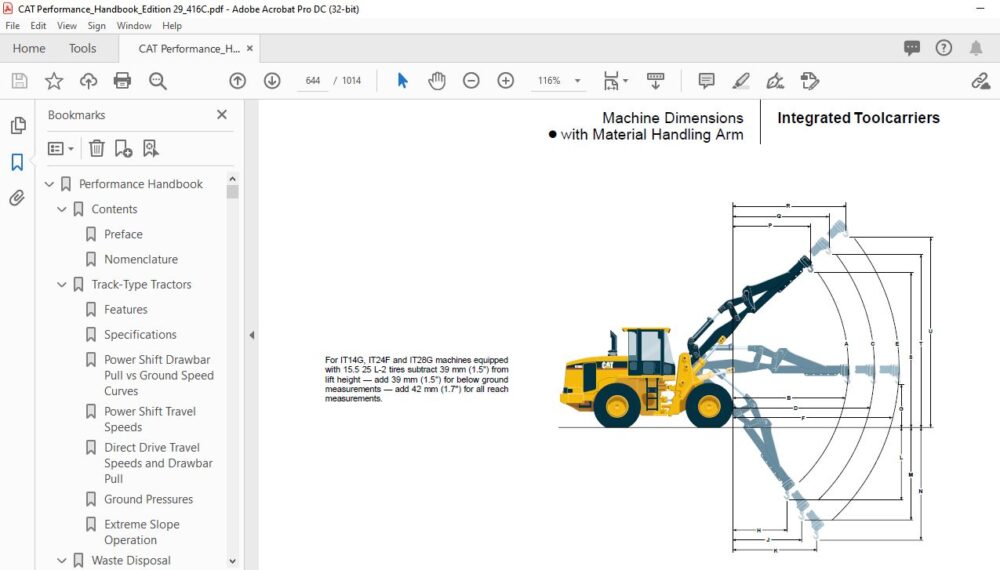Close the Bookmarks panel
Image resolution: width=1000 pixels, height=570 pixels.
[222, 115]
